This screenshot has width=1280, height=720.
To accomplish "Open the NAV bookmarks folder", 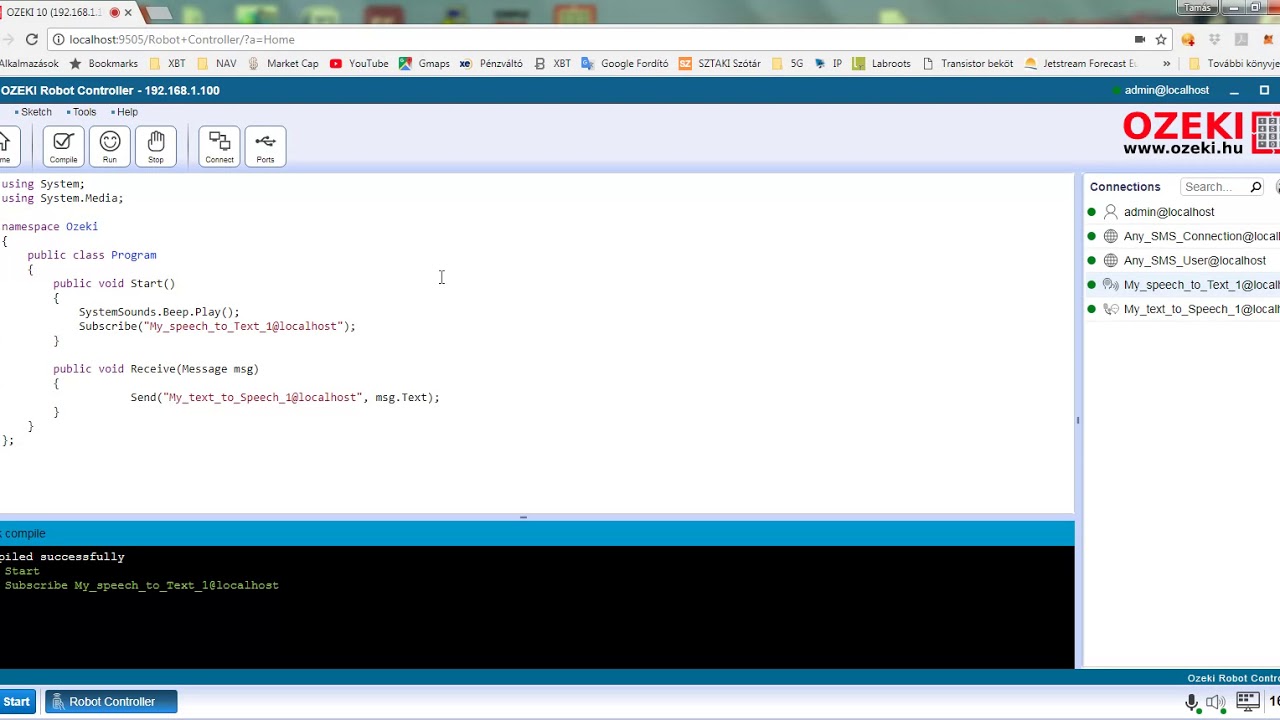I will [x=216, y=63].
